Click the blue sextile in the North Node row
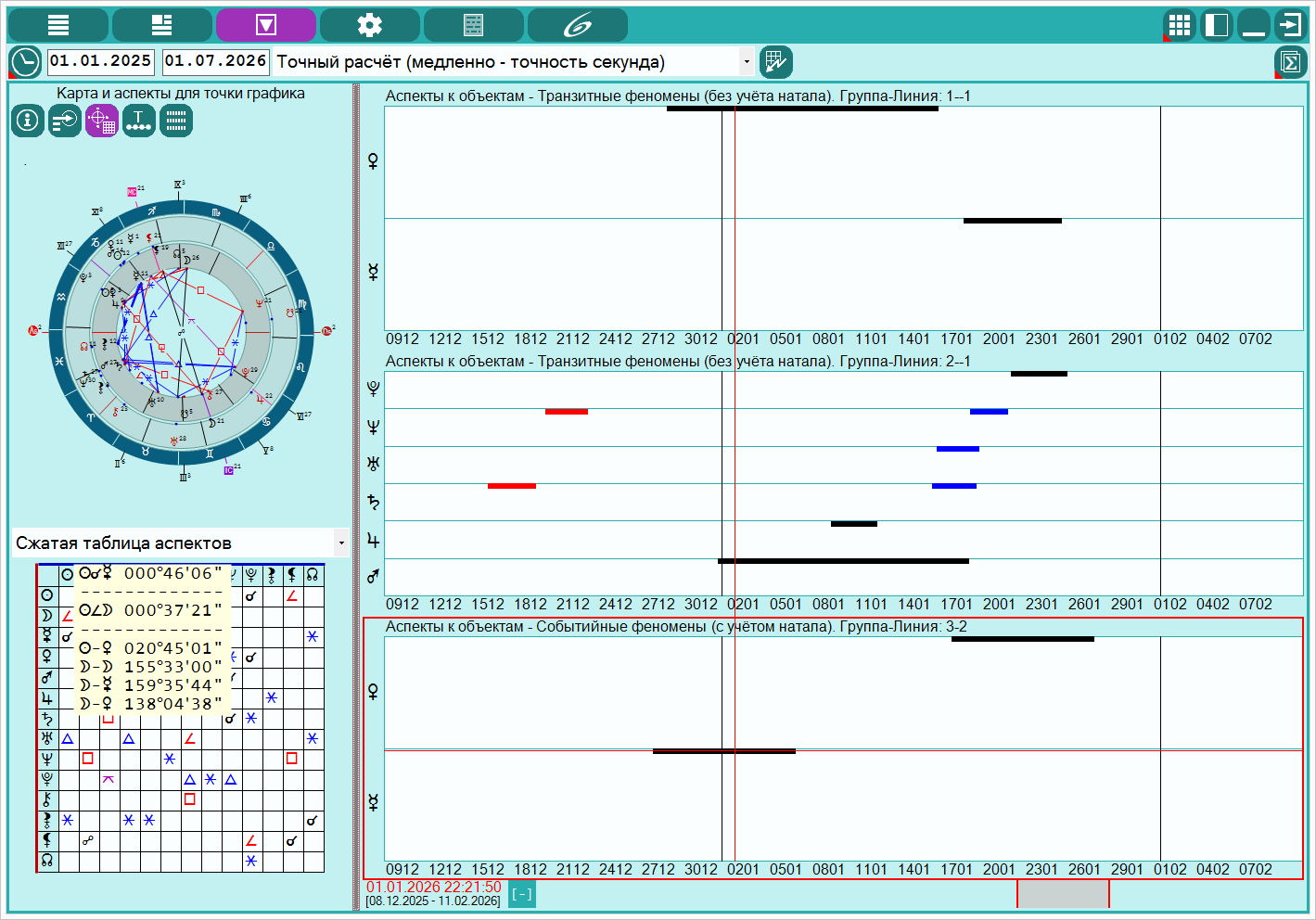This screenshot has height=920, width=1316. 250,862
